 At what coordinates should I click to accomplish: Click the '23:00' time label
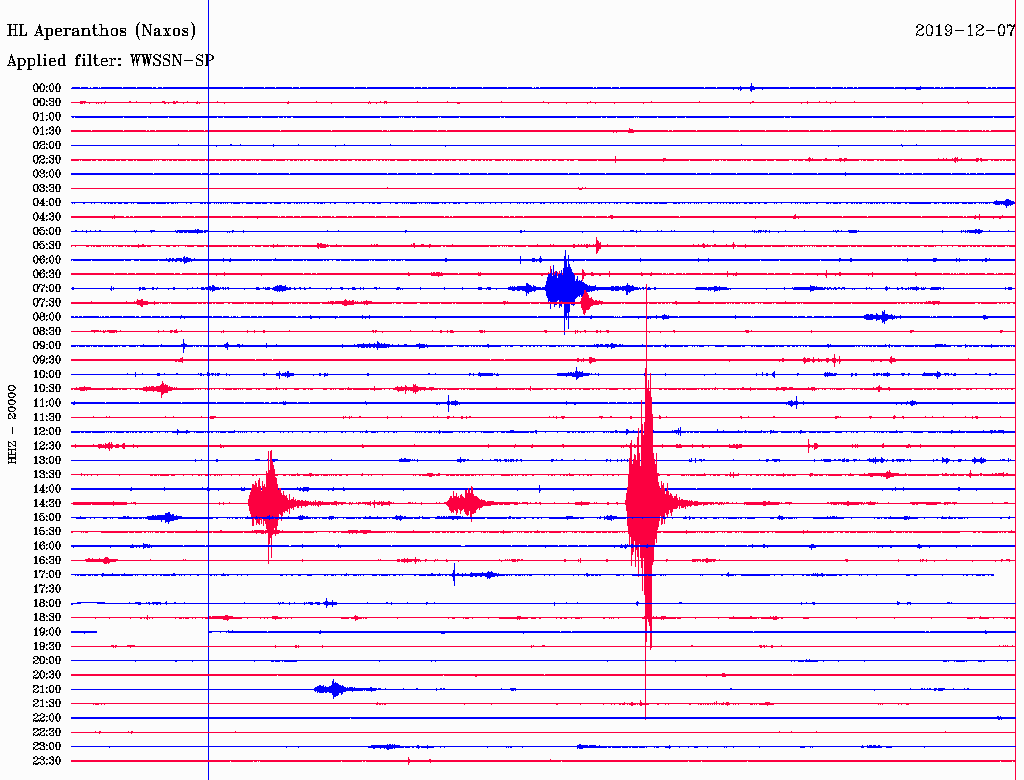point(47,747)
